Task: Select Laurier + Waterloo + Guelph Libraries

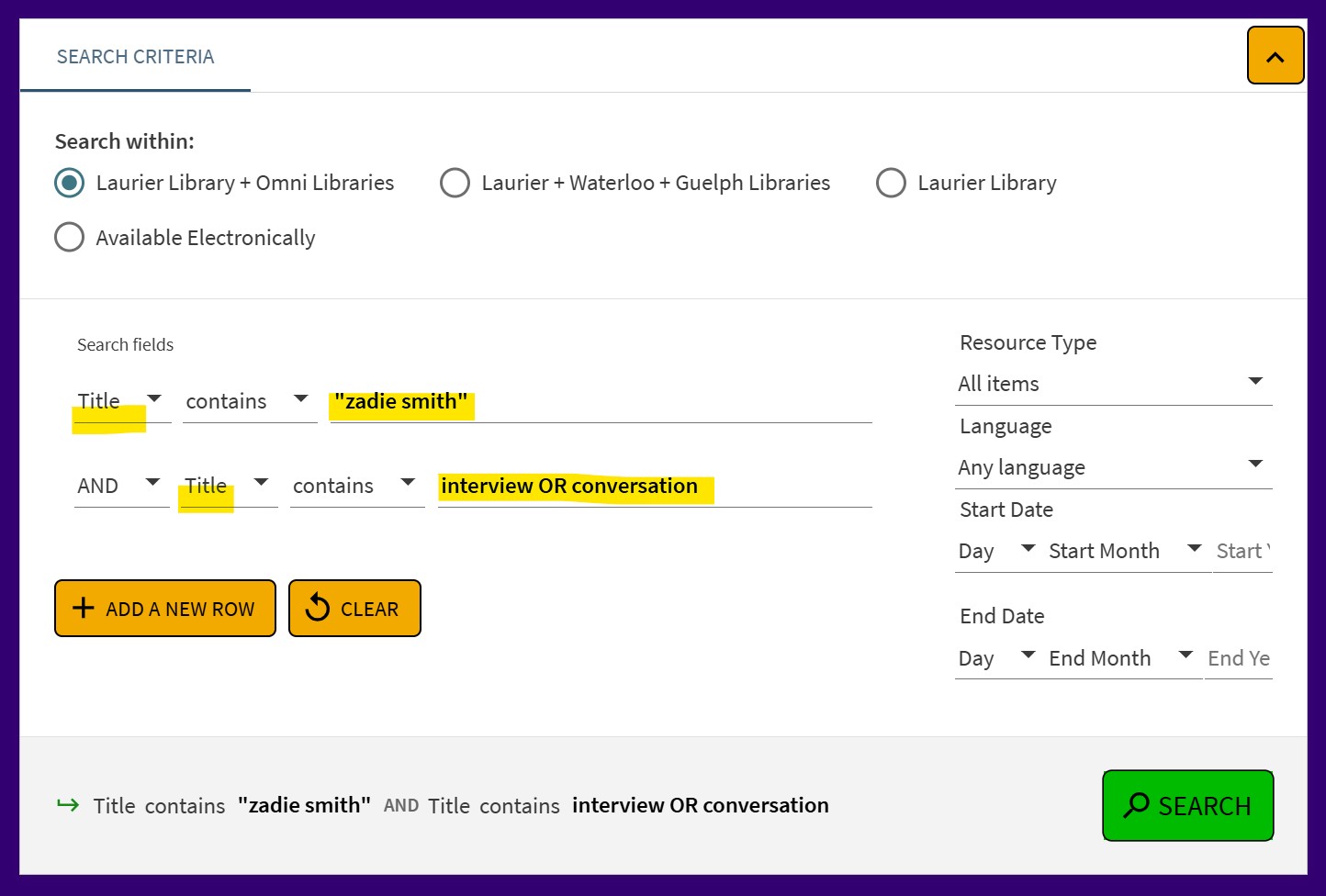Action: coord(455,183)
